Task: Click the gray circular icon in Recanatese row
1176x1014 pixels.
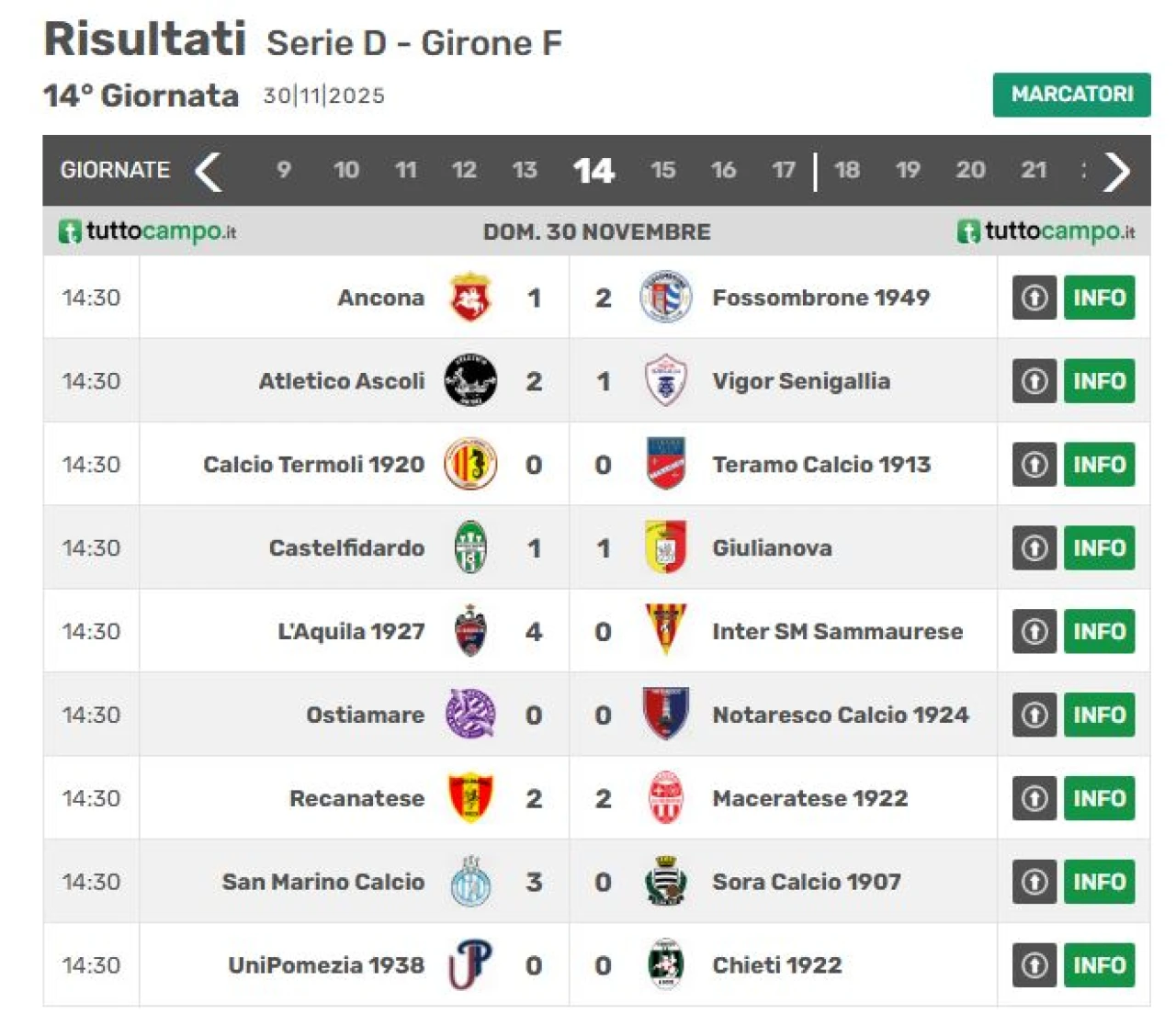Action: [1035, 798]
